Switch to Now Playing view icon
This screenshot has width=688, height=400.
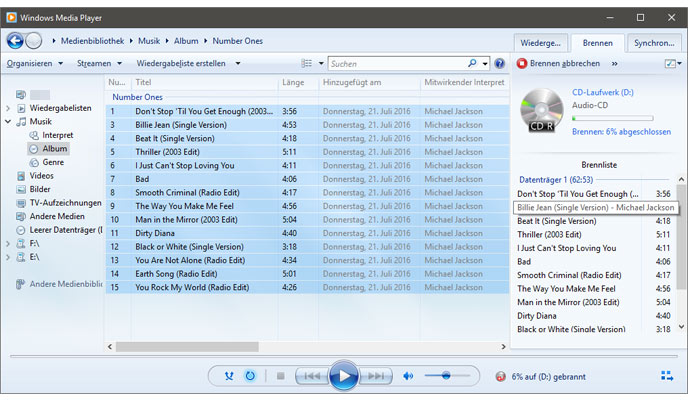click(x=667, y=376)
